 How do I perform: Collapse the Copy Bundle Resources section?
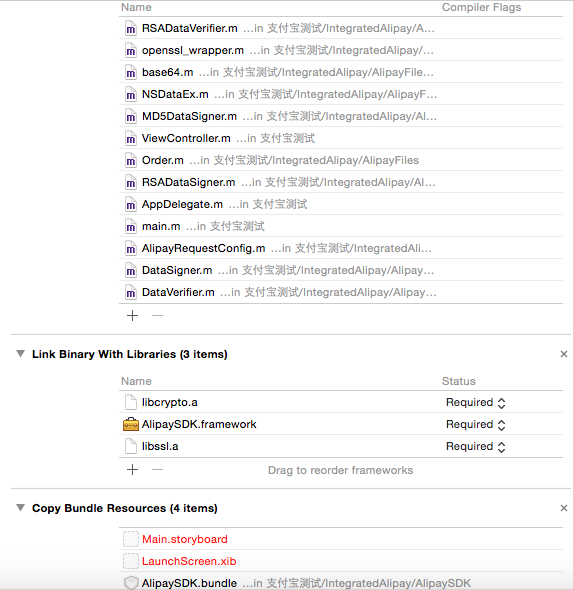click(x=21, y=508)
